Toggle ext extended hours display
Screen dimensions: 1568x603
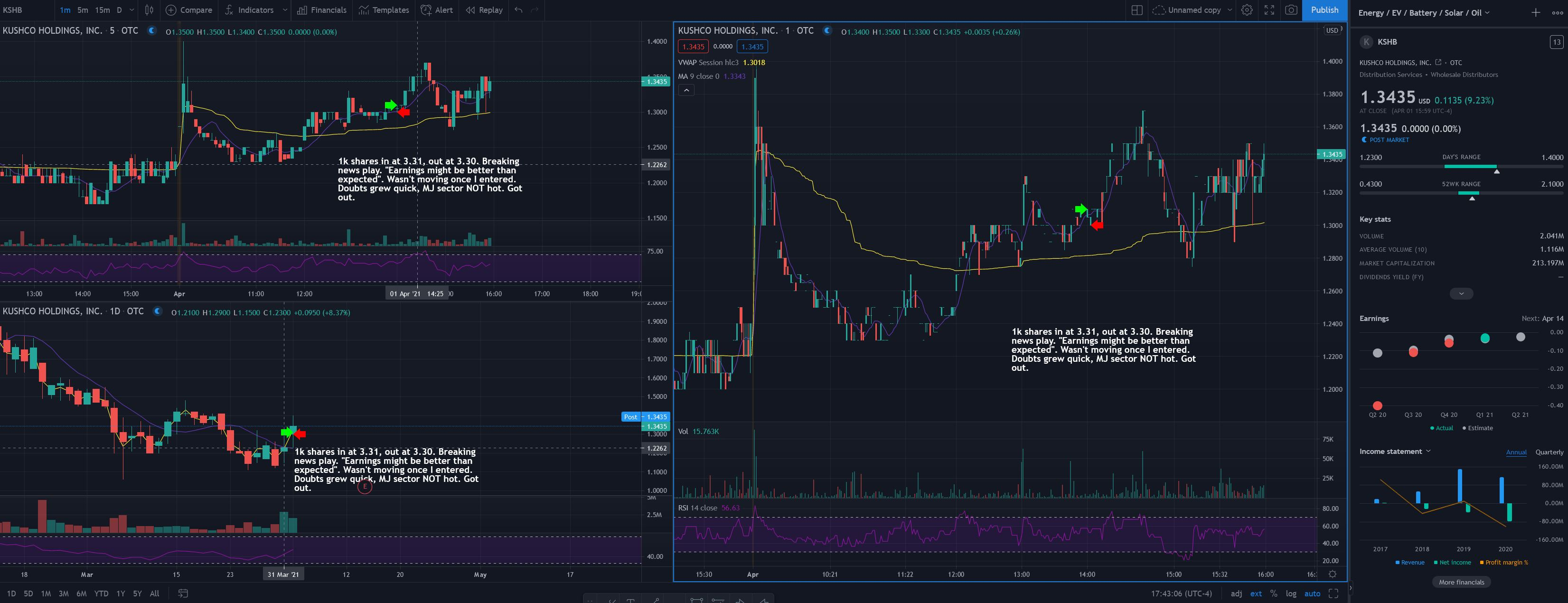pyautogui.click(x=1256, y=593)
